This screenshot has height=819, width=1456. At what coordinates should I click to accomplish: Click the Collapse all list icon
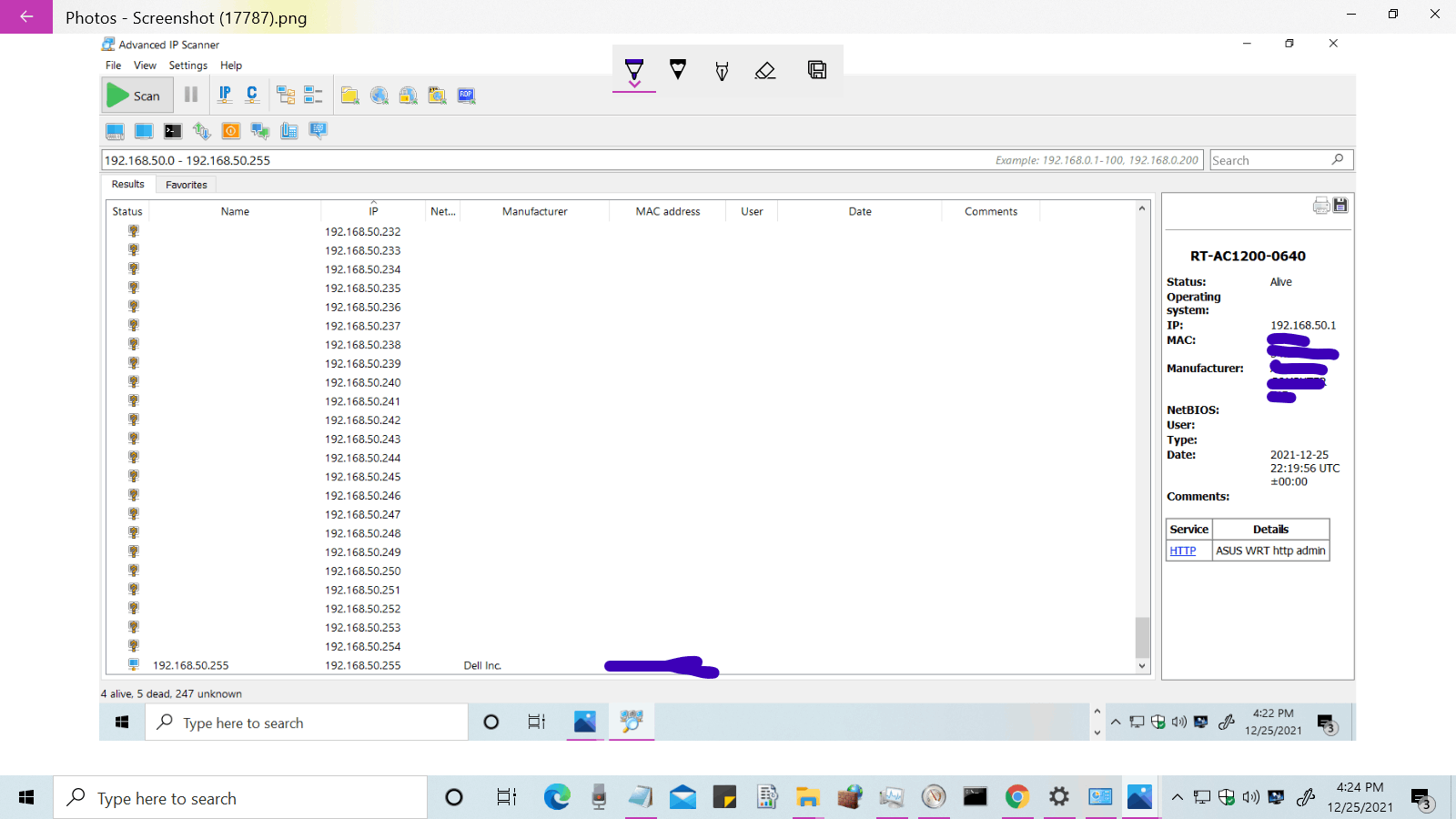tap(313, 95)
